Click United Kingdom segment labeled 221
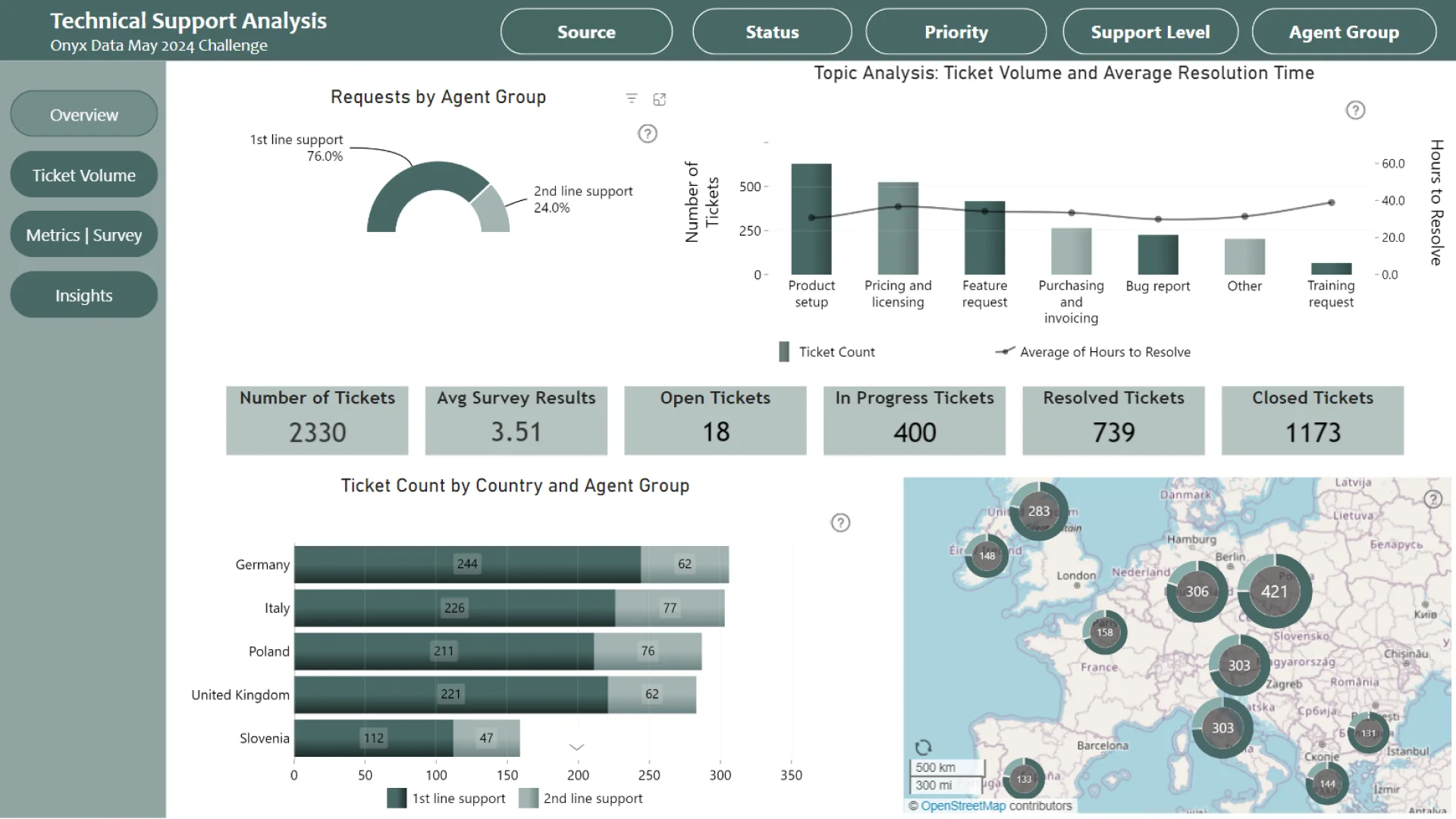This screenshot has height=819, width=1456. coord(450,695)
